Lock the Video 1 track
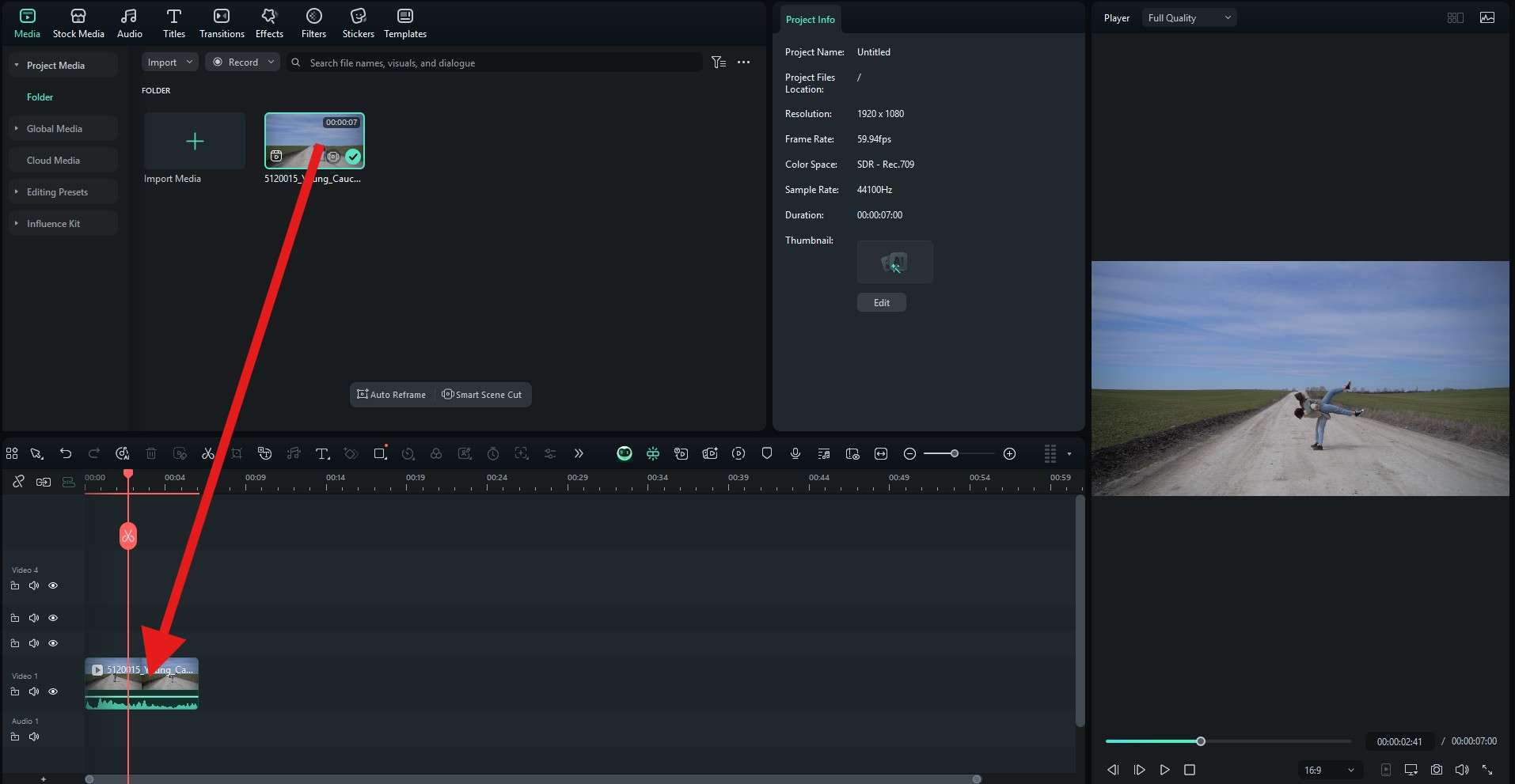The width and height of the screenshot is (1515, 784). point(15,691)
